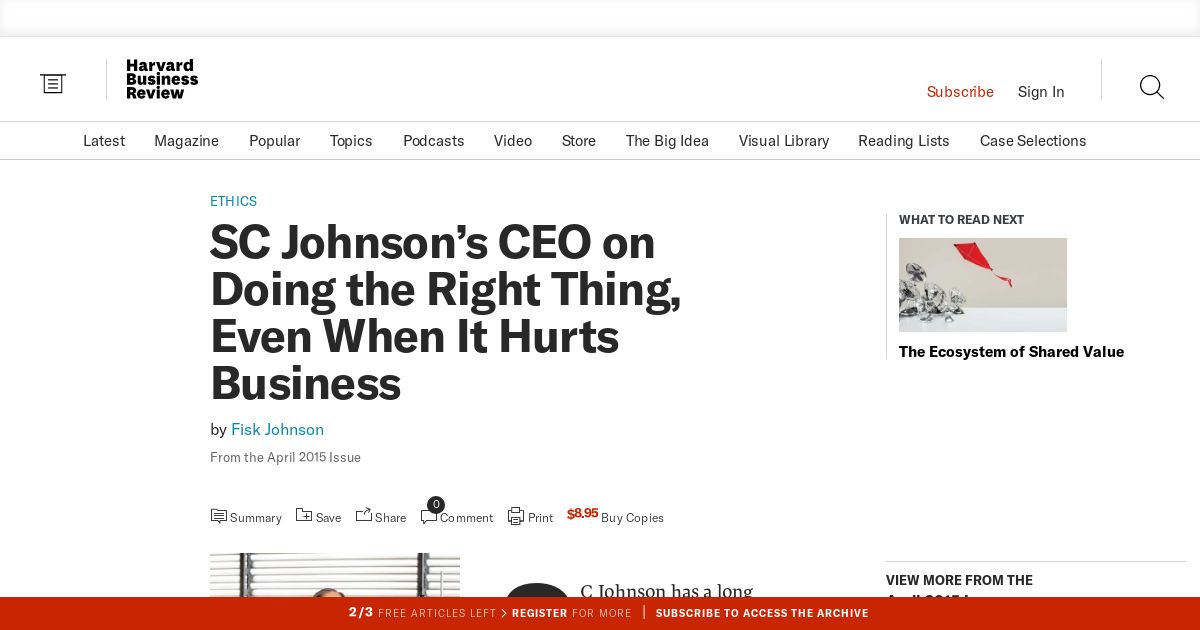Open the Popular navigation item
Screen dimensions: 1200x630
(274, 141)
